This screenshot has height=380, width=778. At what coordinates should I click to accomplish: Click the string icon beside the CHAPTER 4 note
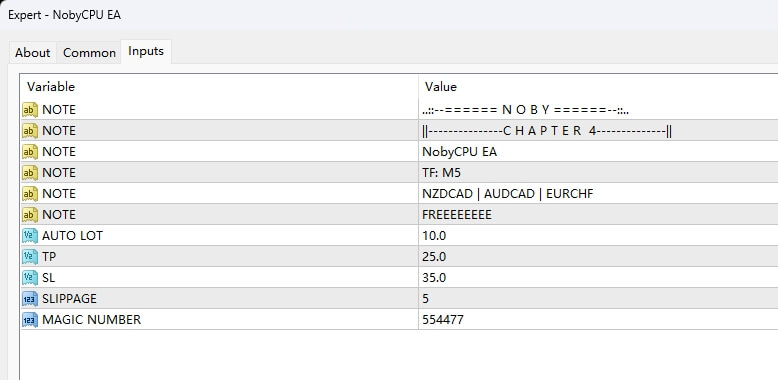(x=30, y=130)
